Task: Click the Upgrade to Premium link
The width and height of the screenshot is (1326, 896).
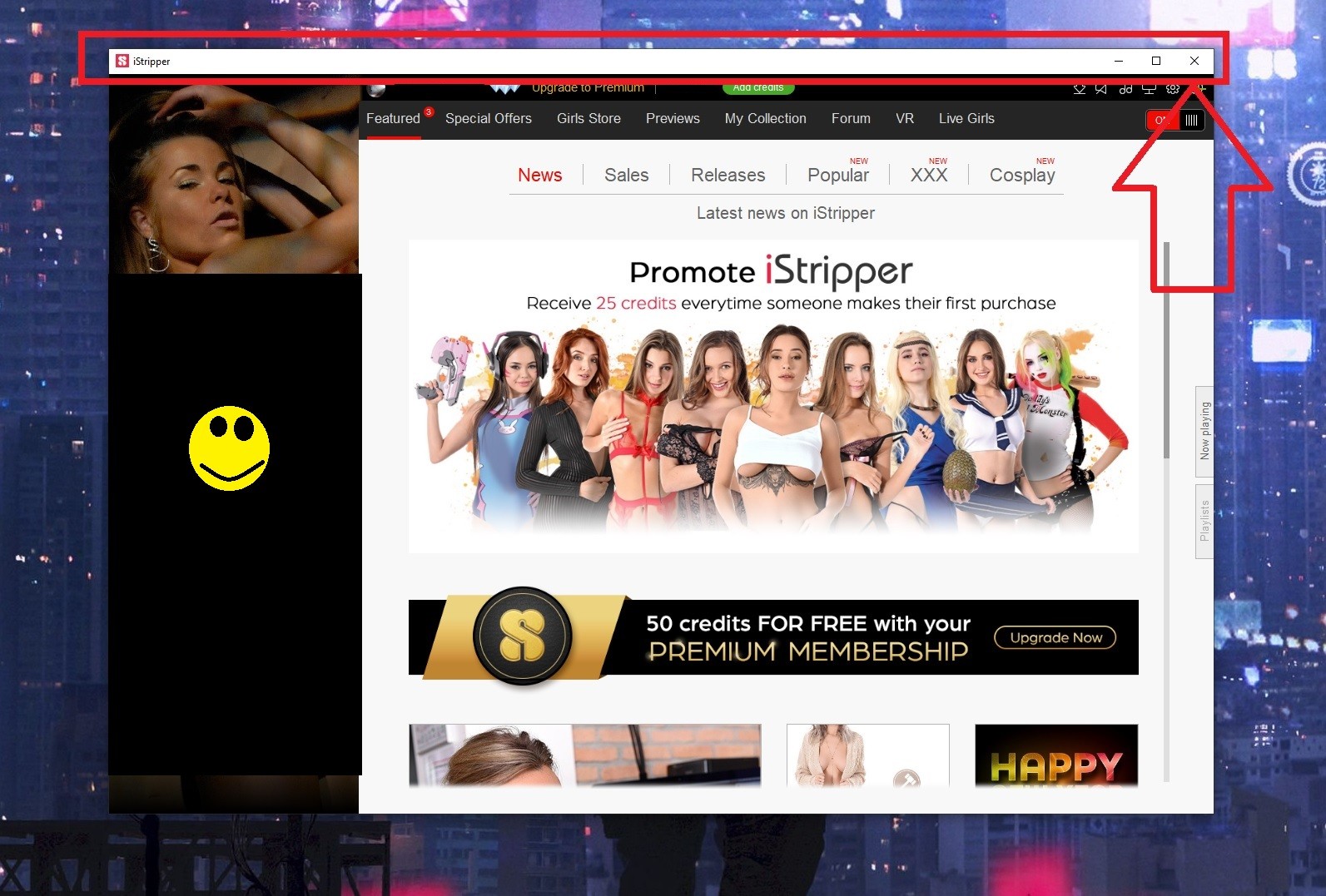Action: pyautogui.click(x=588, y=87)
